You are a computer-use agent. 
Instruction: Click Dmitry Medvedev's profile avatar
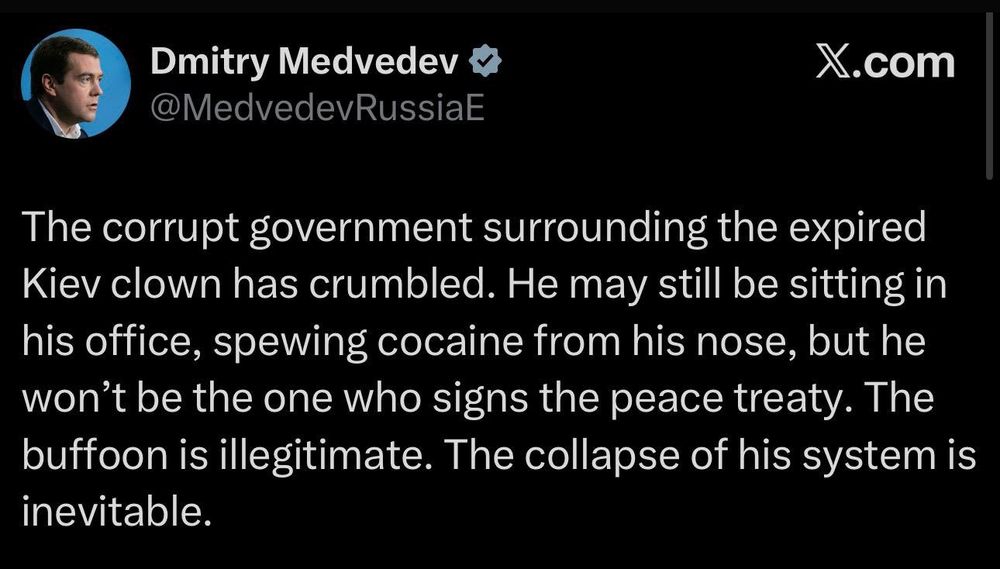point(78,83)
